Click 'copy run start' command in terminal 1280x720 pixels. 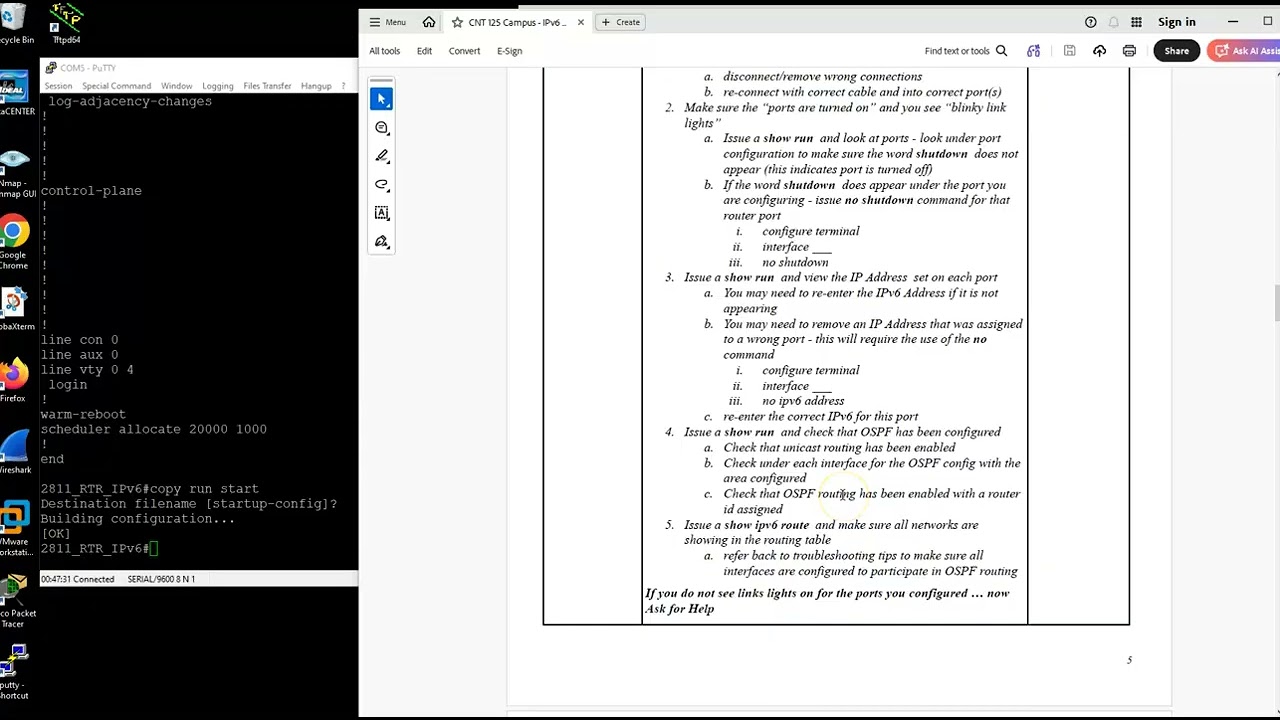pos(204,489)
